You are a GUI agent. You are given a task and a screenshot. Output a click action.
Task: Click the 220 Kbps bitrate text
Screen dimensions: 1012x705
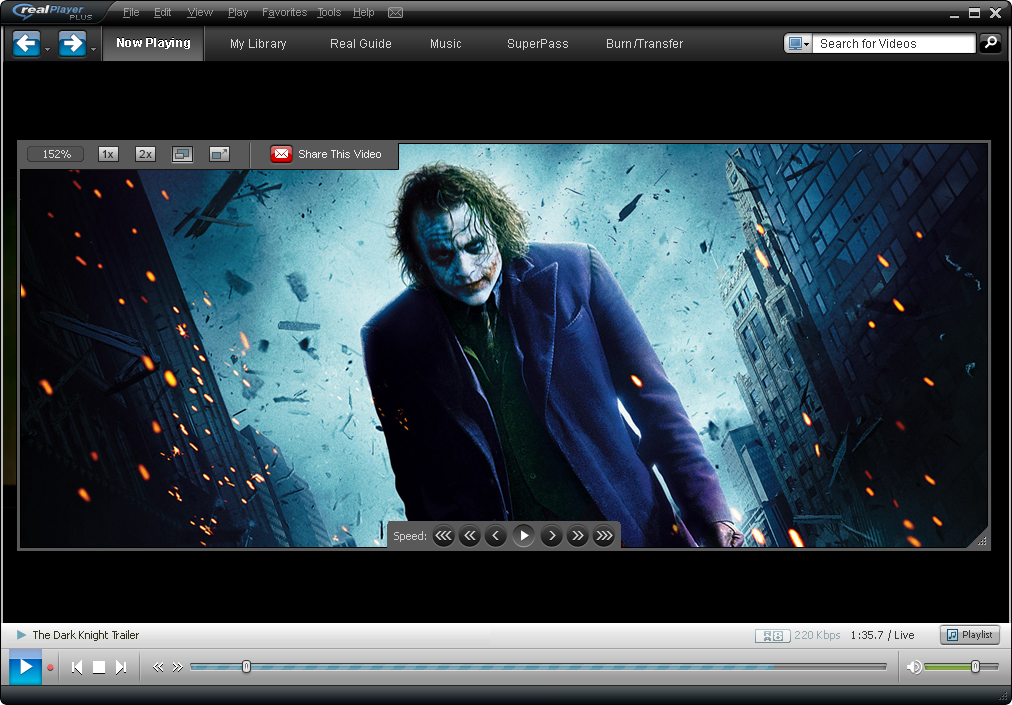(x=817, y=635)
